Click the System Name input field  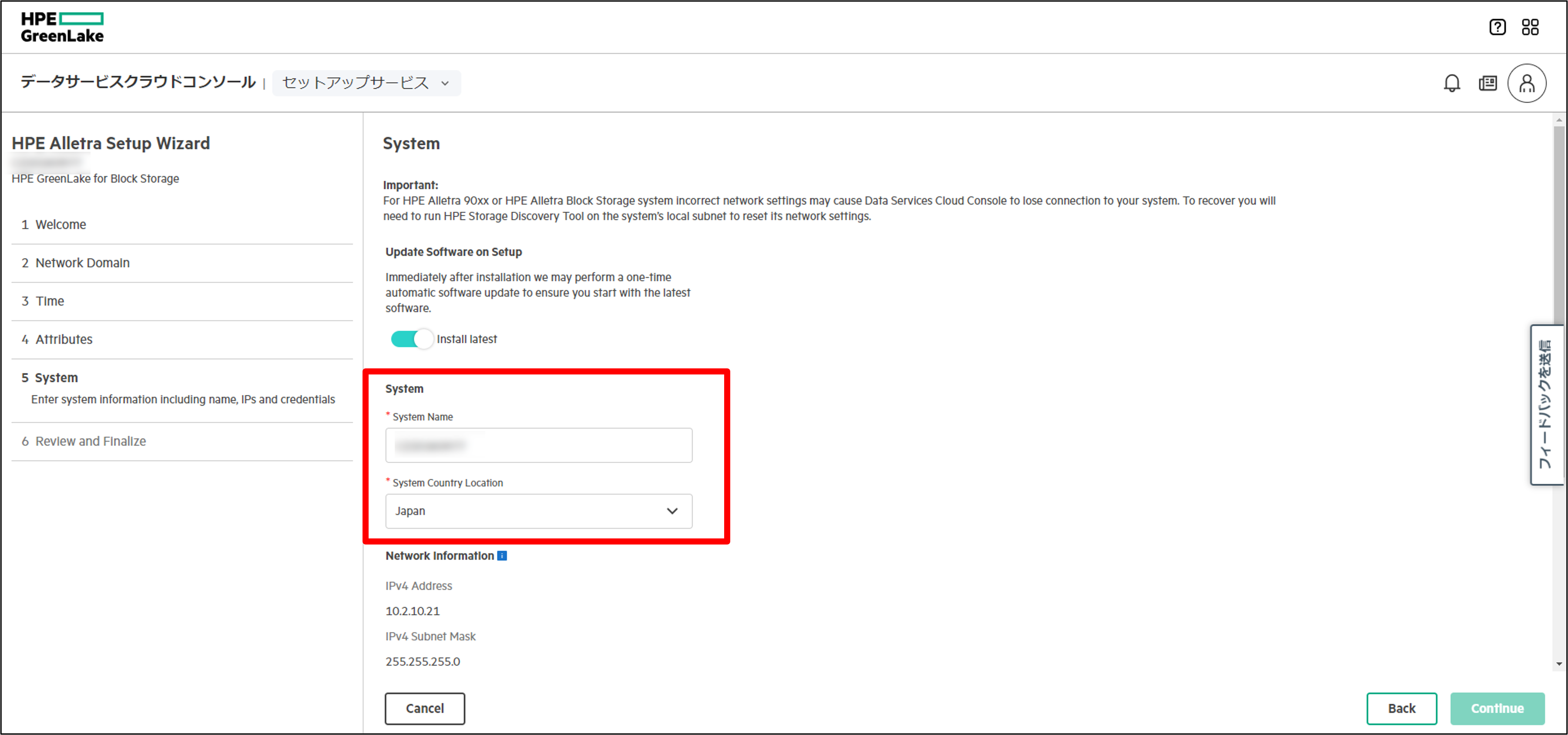click(x=539, y=445)
